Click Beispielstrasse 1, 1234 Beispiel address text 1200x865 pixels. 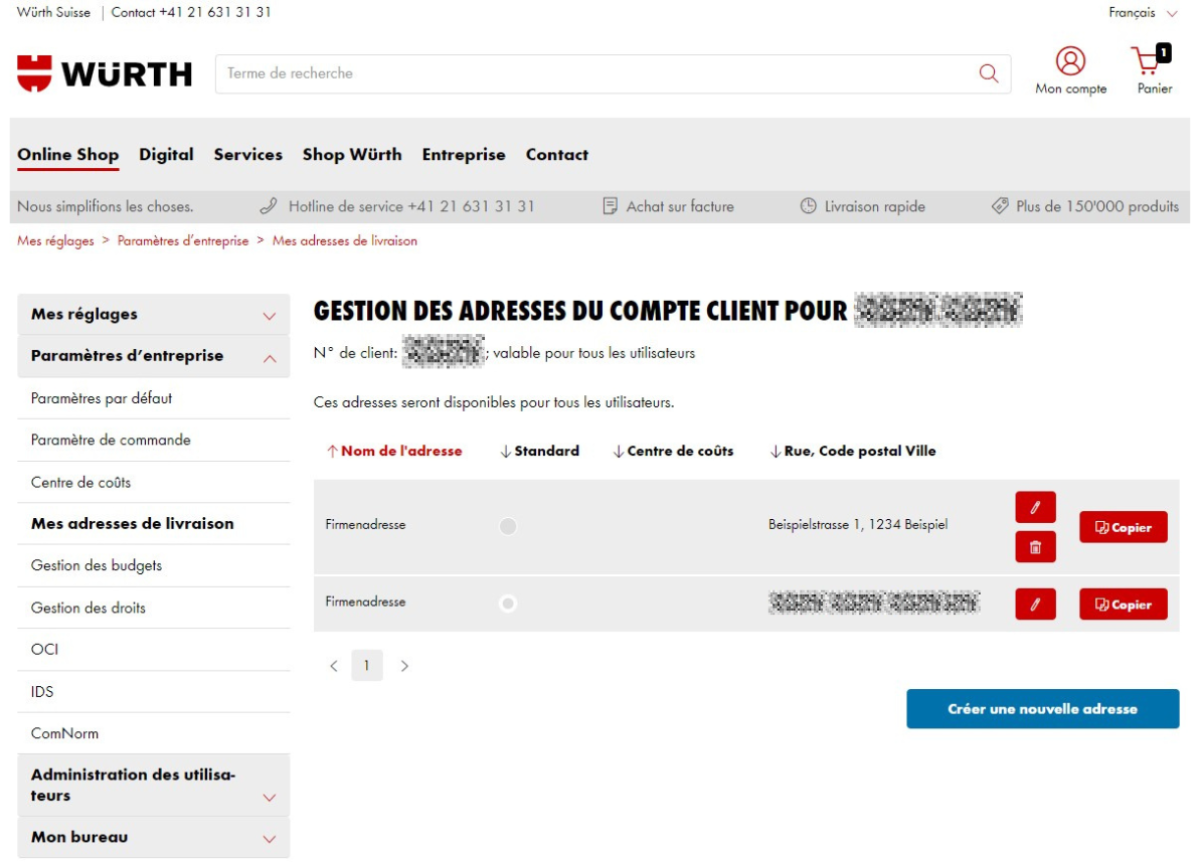coord(858,524)
